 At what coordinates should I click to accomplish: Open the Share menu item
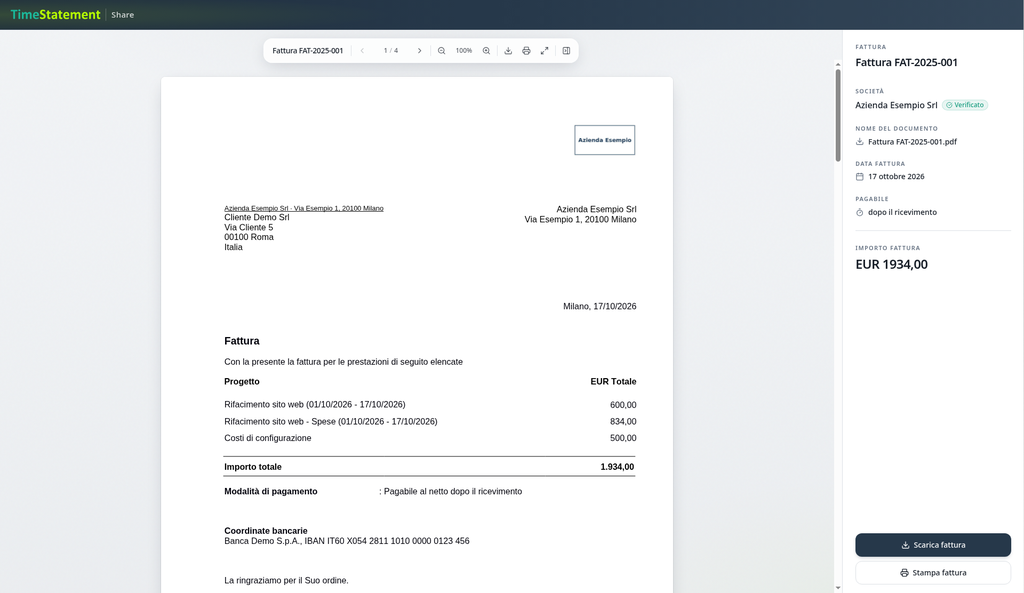coord(122,15)
